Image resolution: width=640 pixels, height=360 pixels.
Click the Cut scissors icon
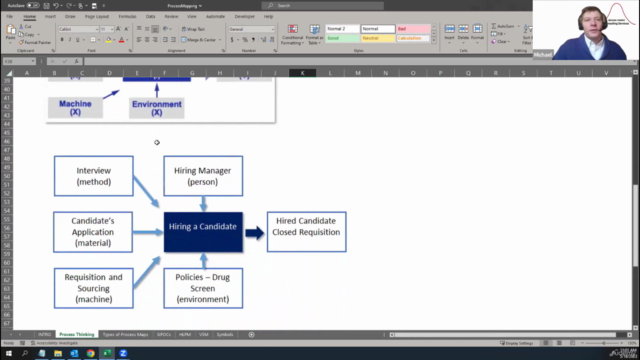(21, 27)
